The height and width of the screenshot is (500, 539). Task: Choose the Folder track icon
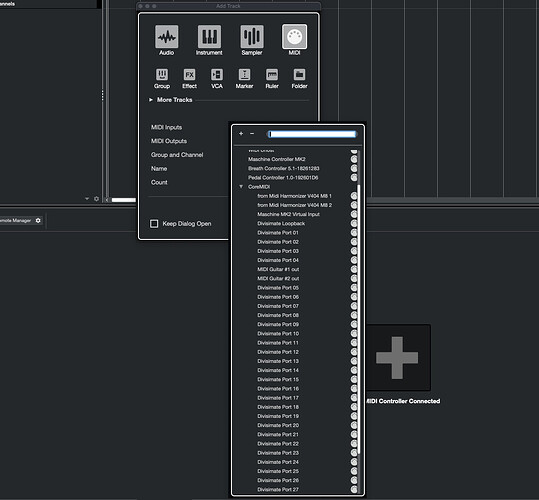coord(299,75)
